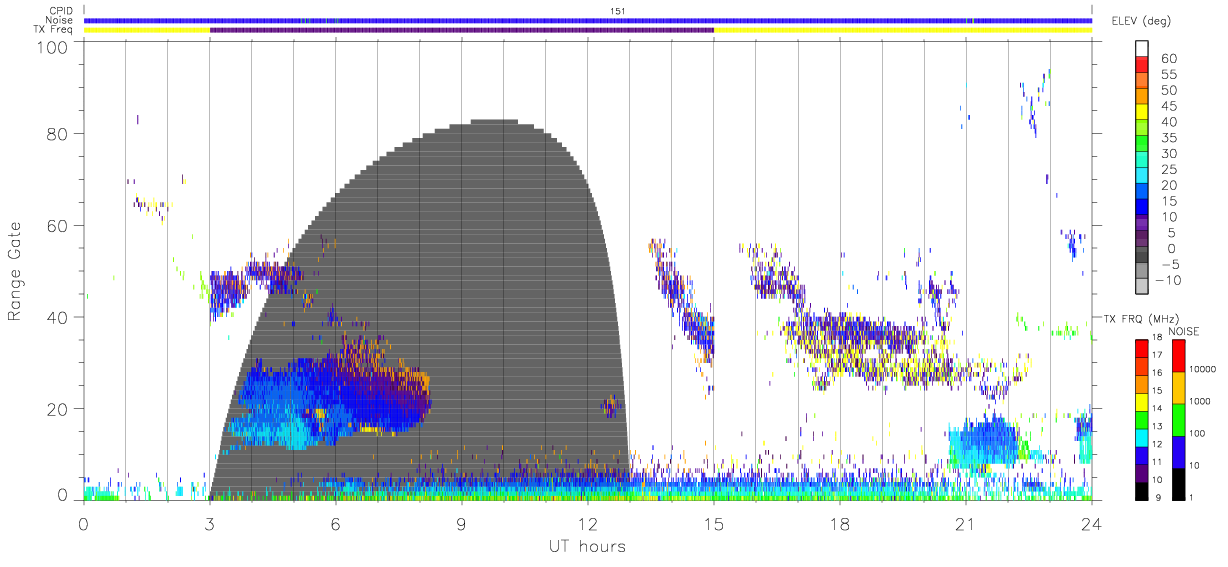Select the yellow 14-15 MHz TX FRQ swatch
The width and height of the screenshot is (1228, 567).
click(x=1142, y=402)
